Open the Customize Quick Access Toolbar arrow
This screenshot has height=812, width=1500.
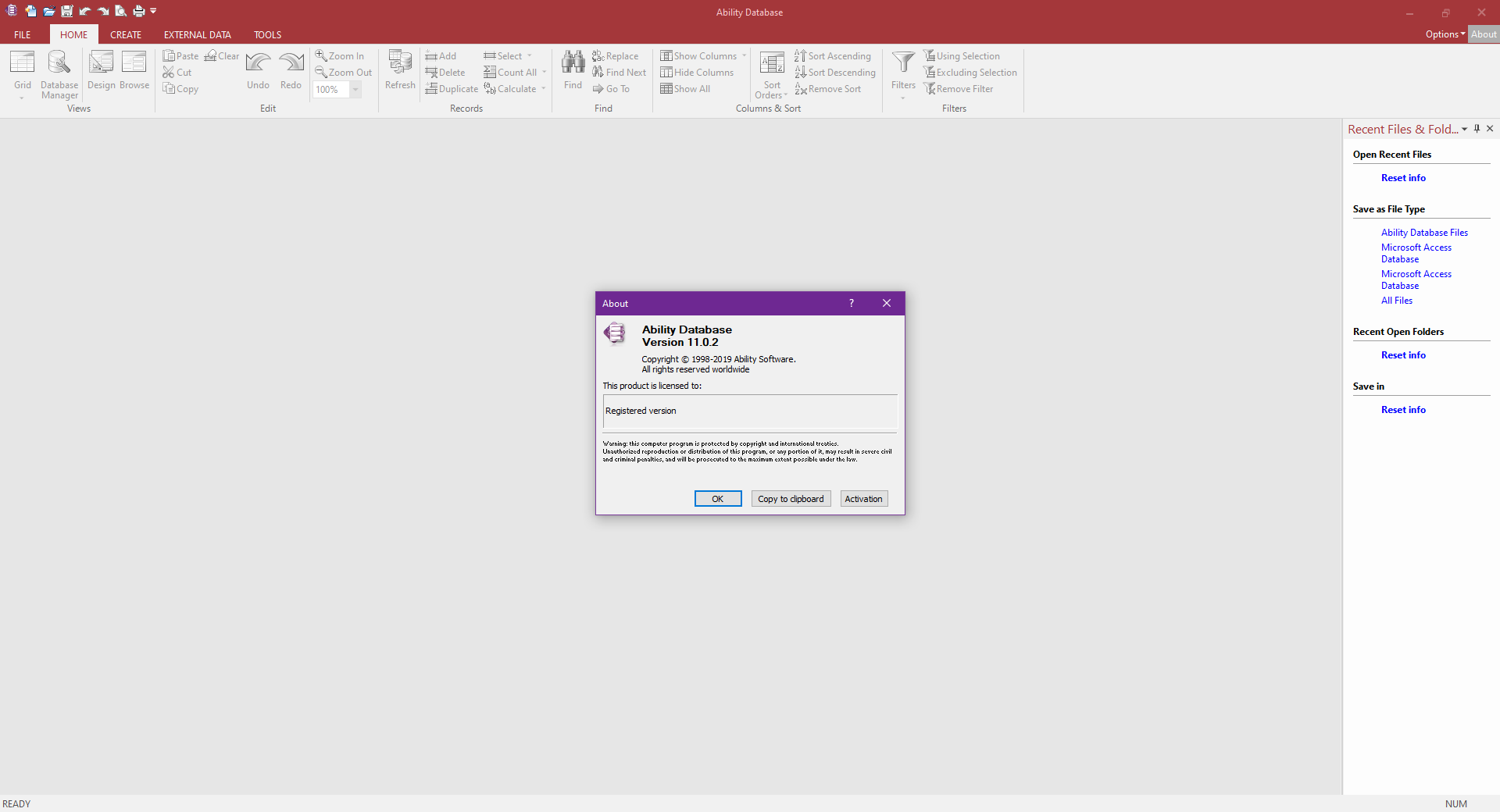coord(153,11)
